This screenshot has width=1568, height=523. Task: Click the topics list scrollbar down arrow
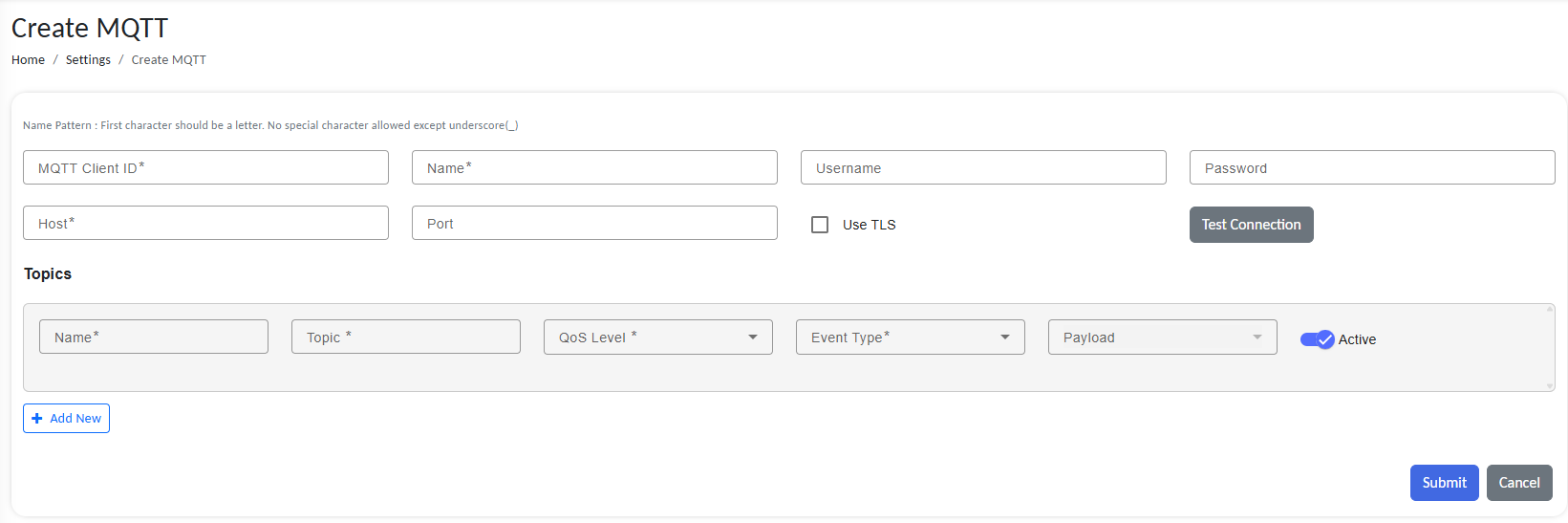click(1549, 386)
